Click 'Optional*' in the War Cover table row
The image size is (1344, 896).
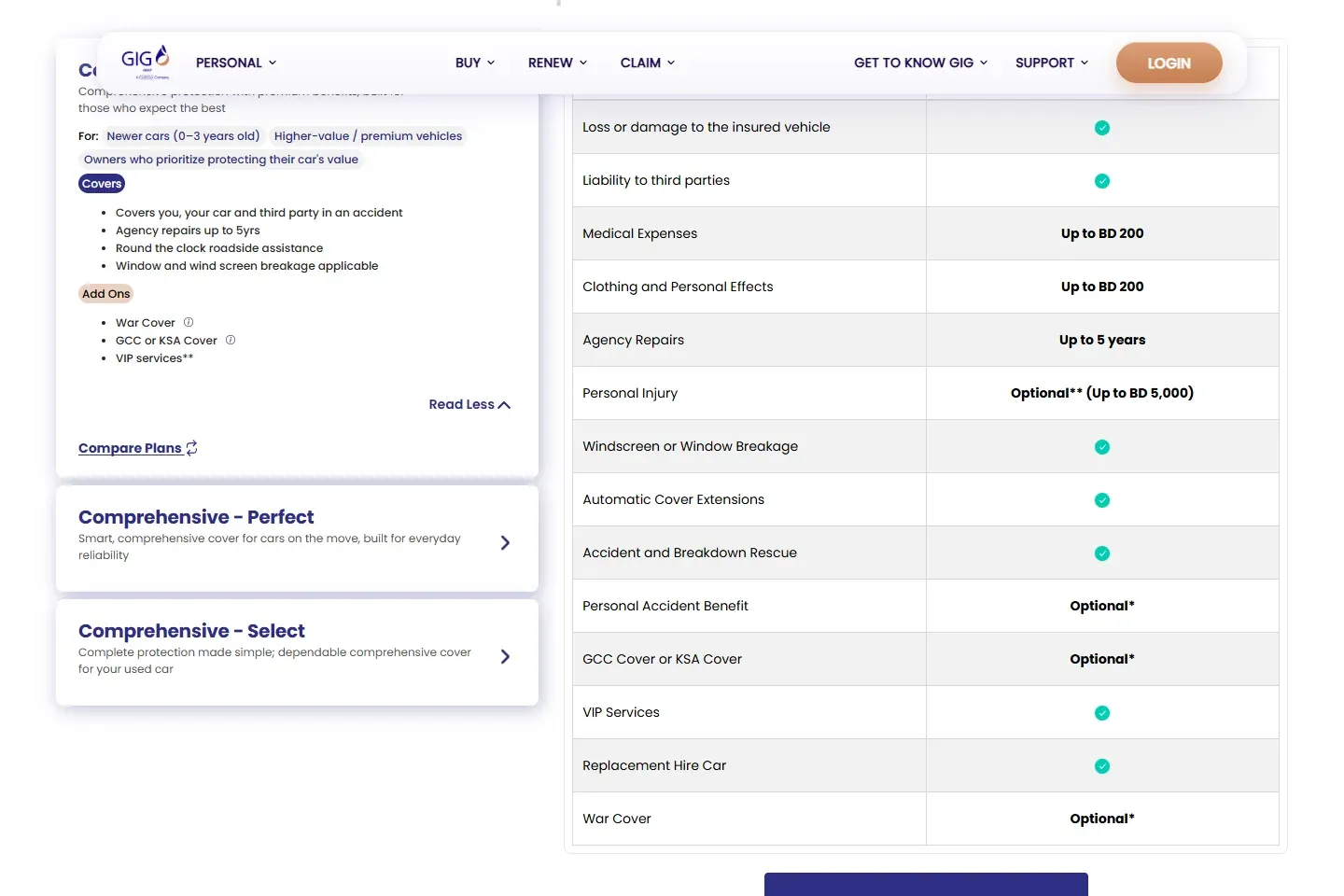click(1102, 819)
